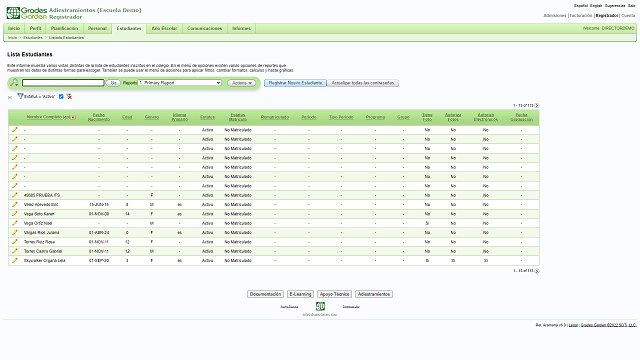This screenshot has width=640, height=360.
Task: Sort by Fecha Nacimiento column header
Action: [x=99, y=117]
